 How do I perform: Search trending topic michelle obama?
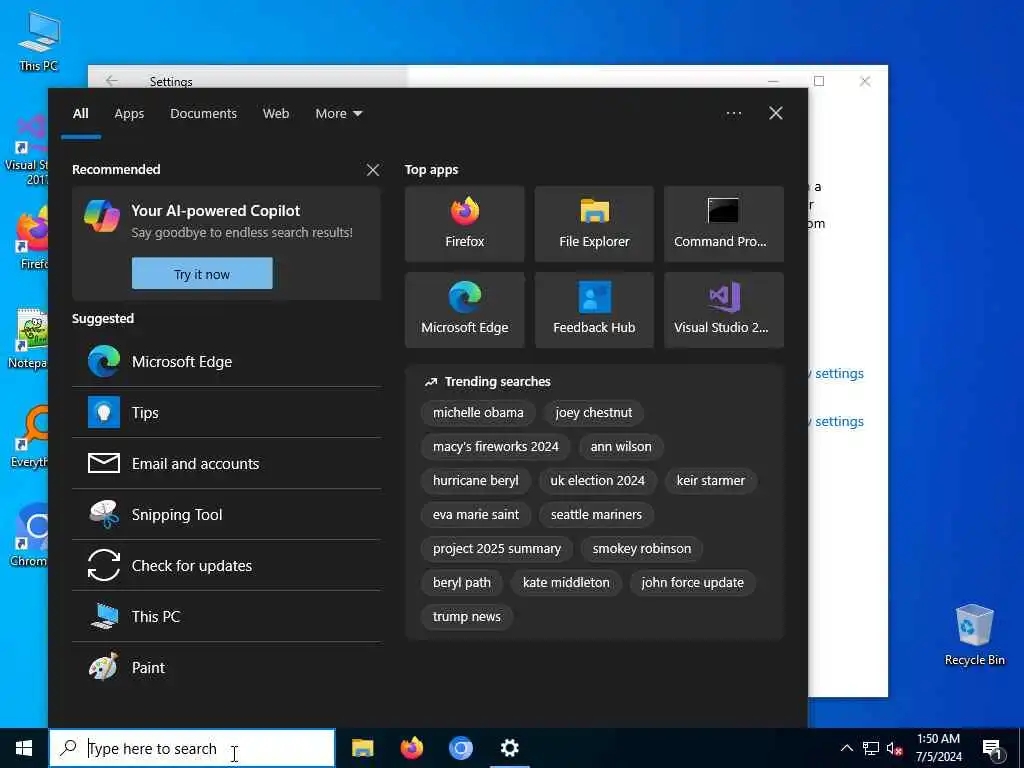478,413
